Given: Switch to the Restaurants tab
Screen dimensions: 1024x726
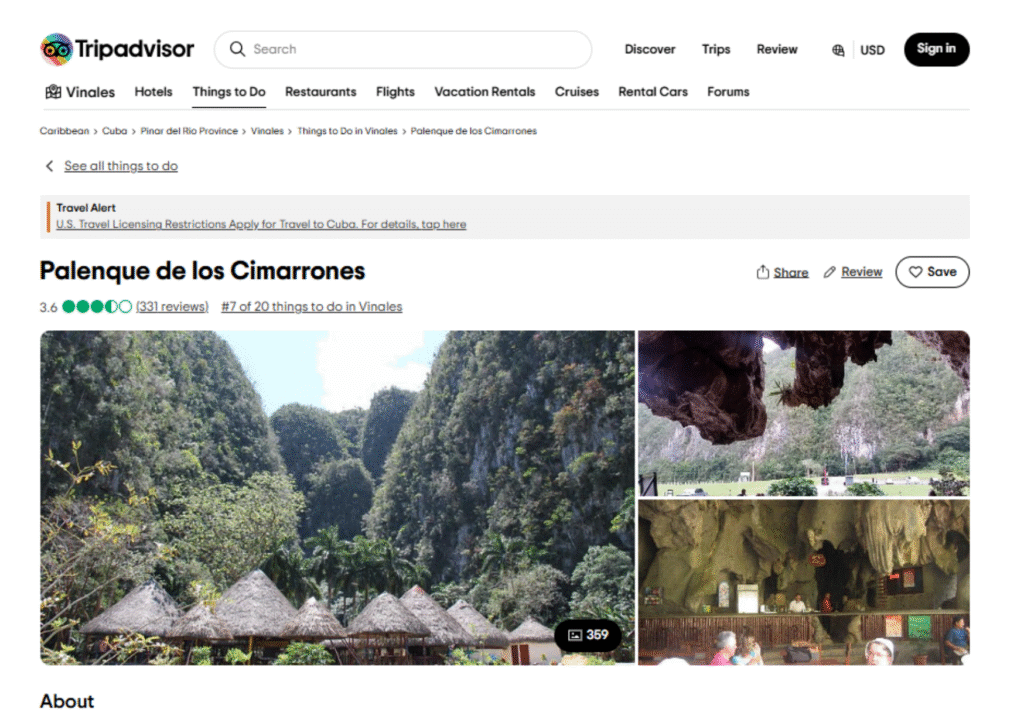Looking at the screenshot, I should (x=321, y=92).
